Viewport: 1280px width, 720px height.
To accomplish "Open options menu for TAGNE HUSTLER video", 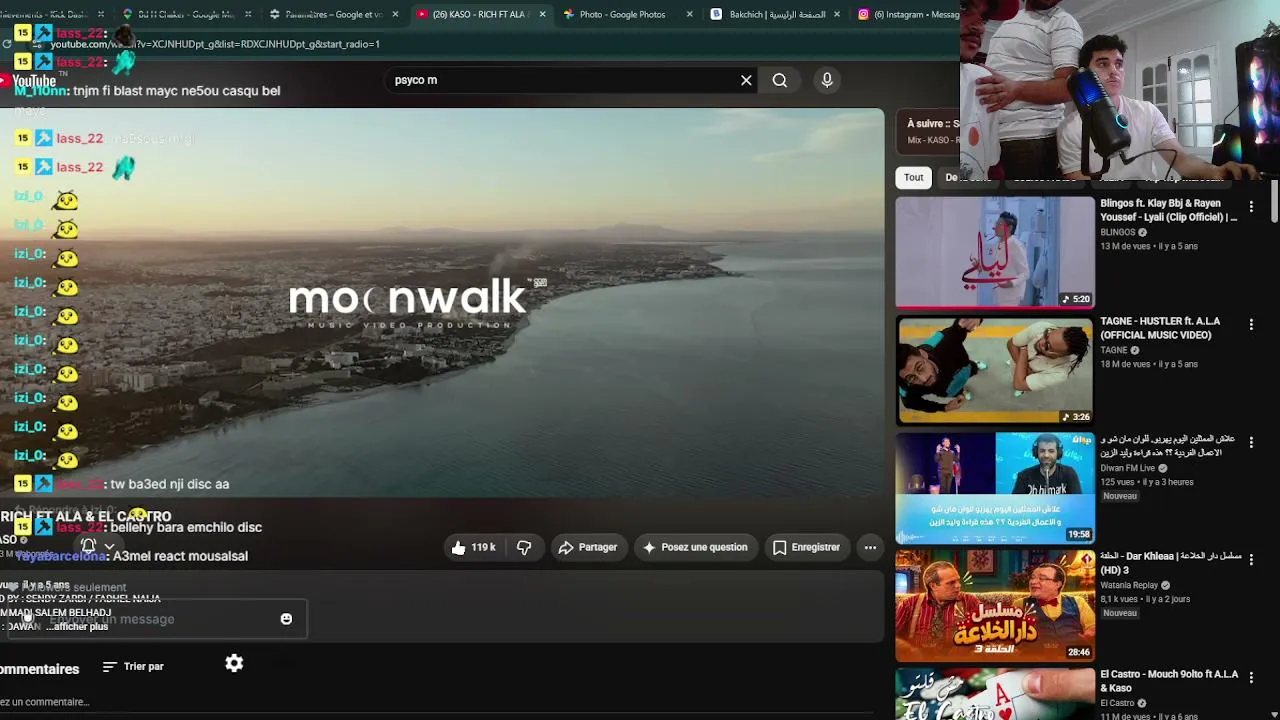I will click(x=1251, y=324).
